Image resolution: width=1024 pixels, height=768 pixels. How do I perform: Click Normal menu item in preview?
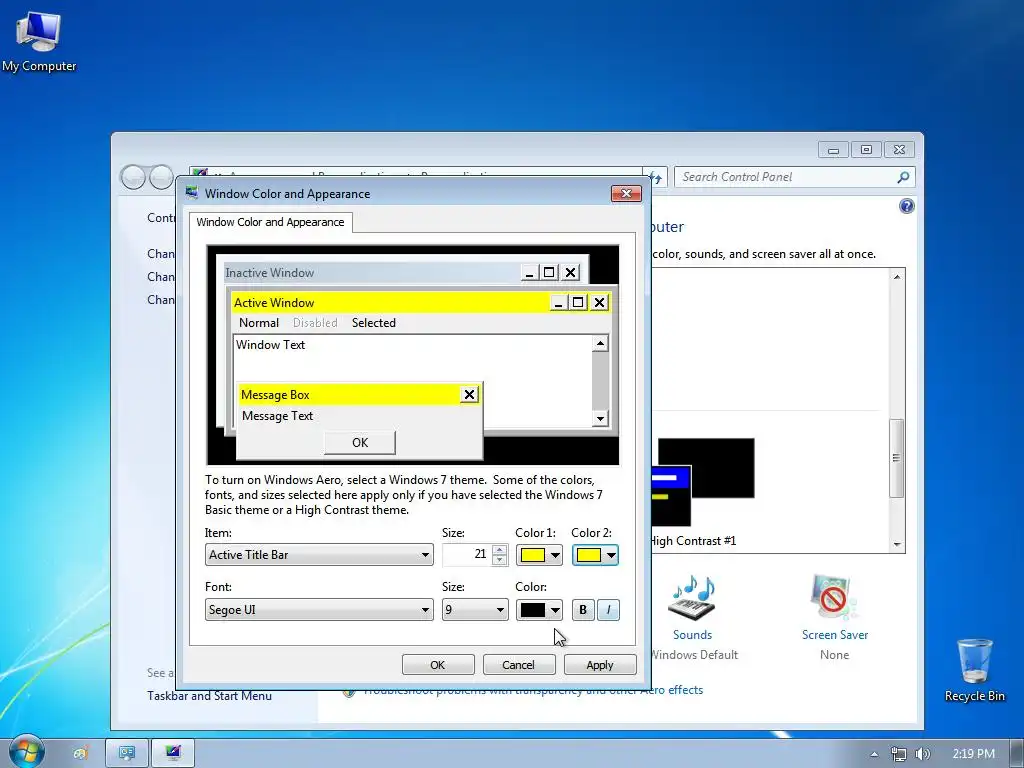click(259, 323)
